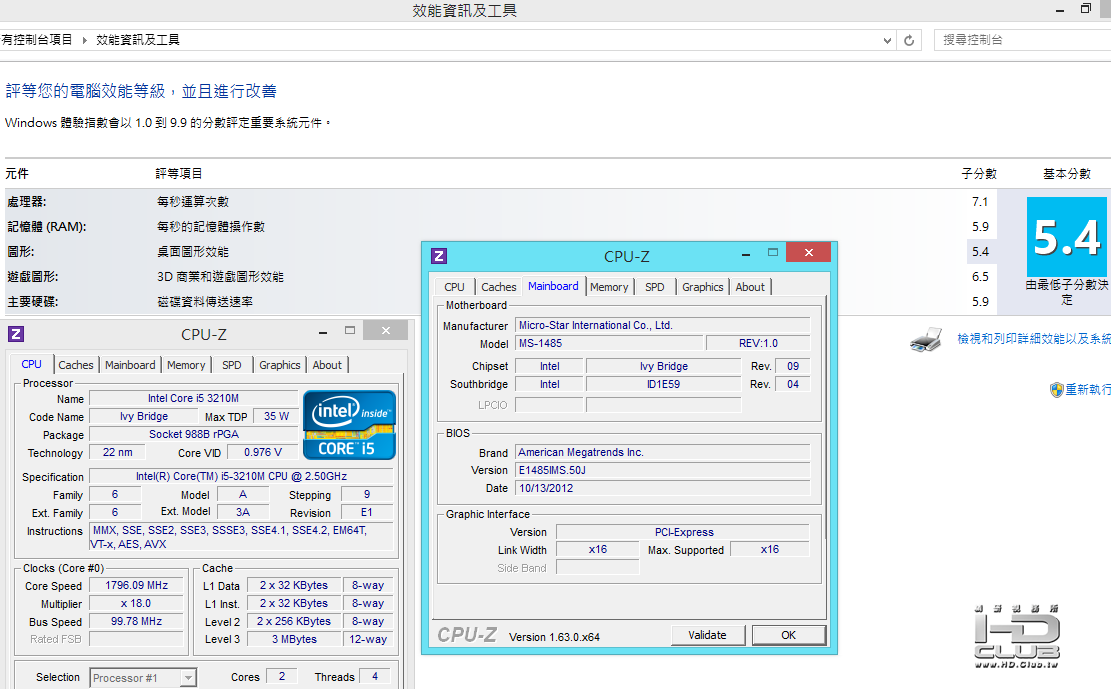Click OK in CPU-Z Mainboard window
This screenshot has height=689, width=1111.
789,635
